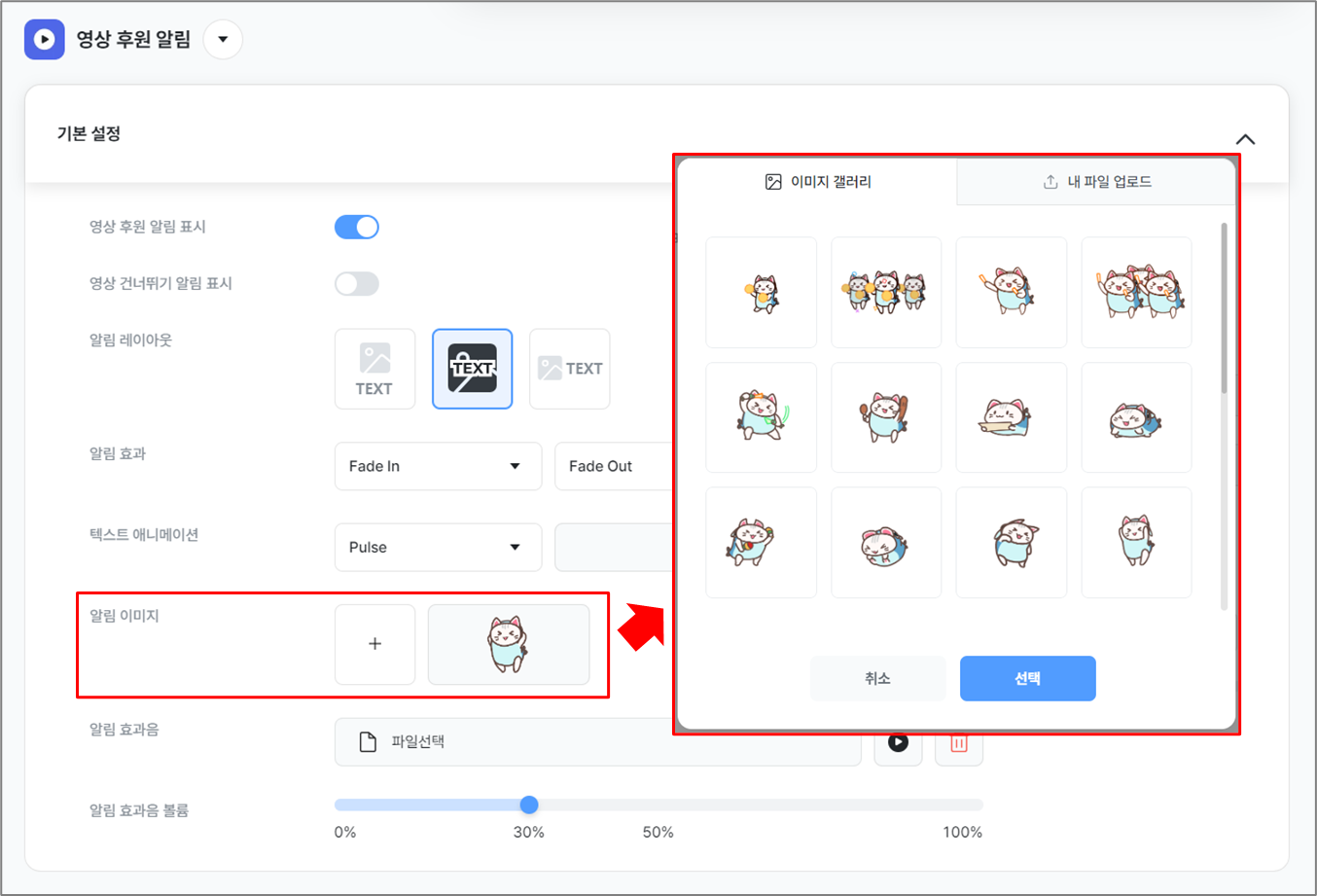Open the dropdown next to 영상 후원 알림 title
The width and height of the screenshot is (1317, 896).
(x=223, y=40)
